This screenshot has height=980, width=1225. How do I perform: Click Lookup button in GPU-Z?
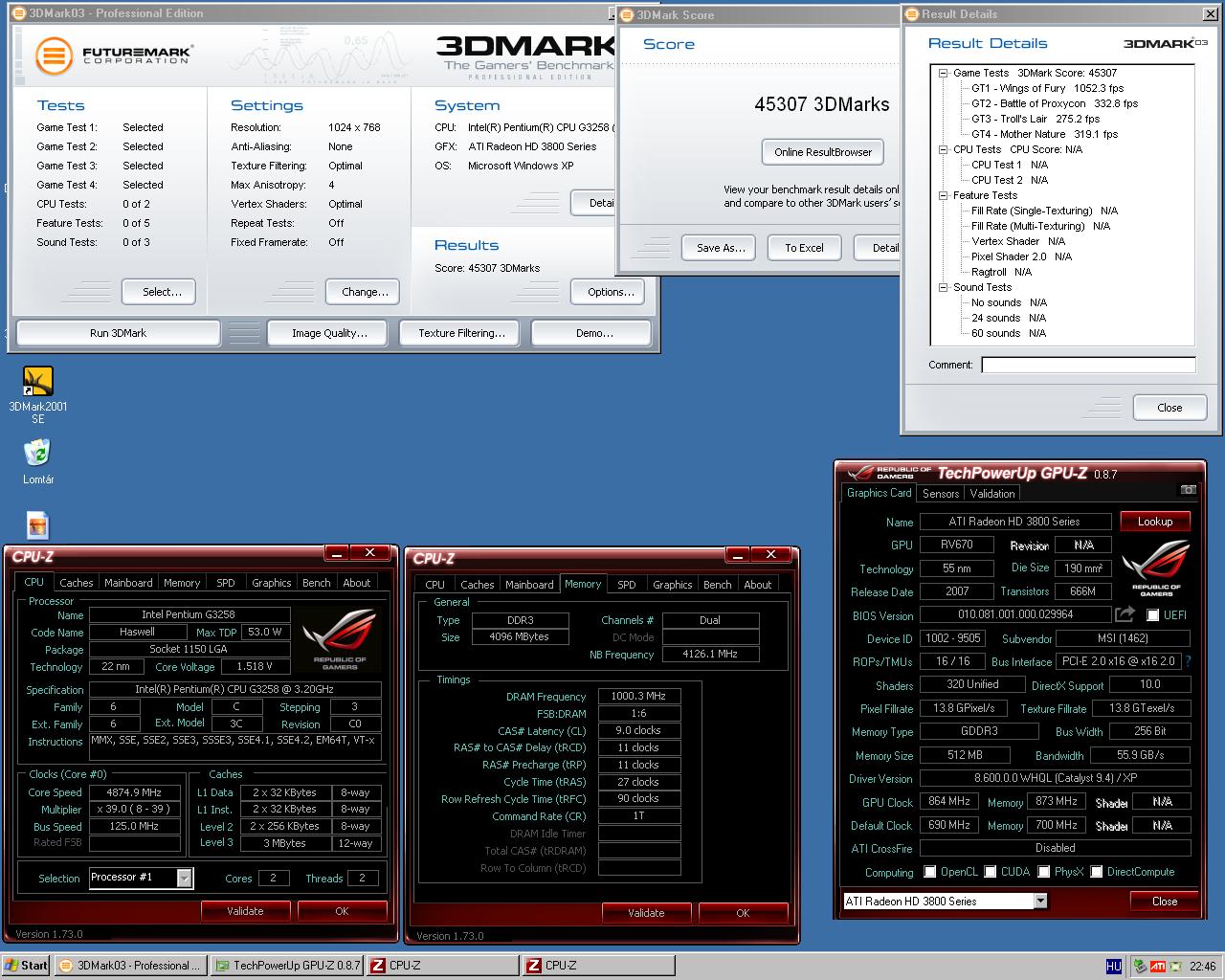1154,522
